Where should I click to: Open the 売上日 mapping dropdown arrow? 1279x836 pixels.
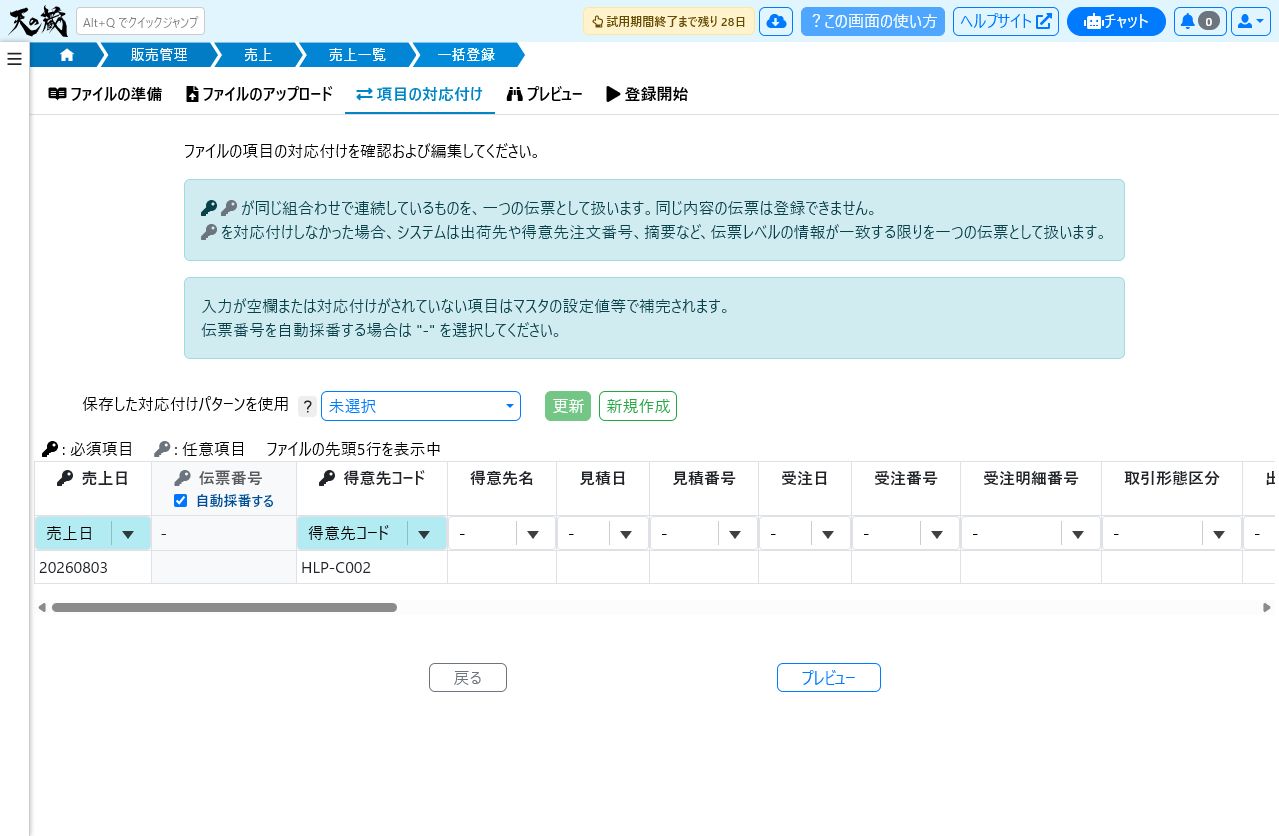(128, 534)
